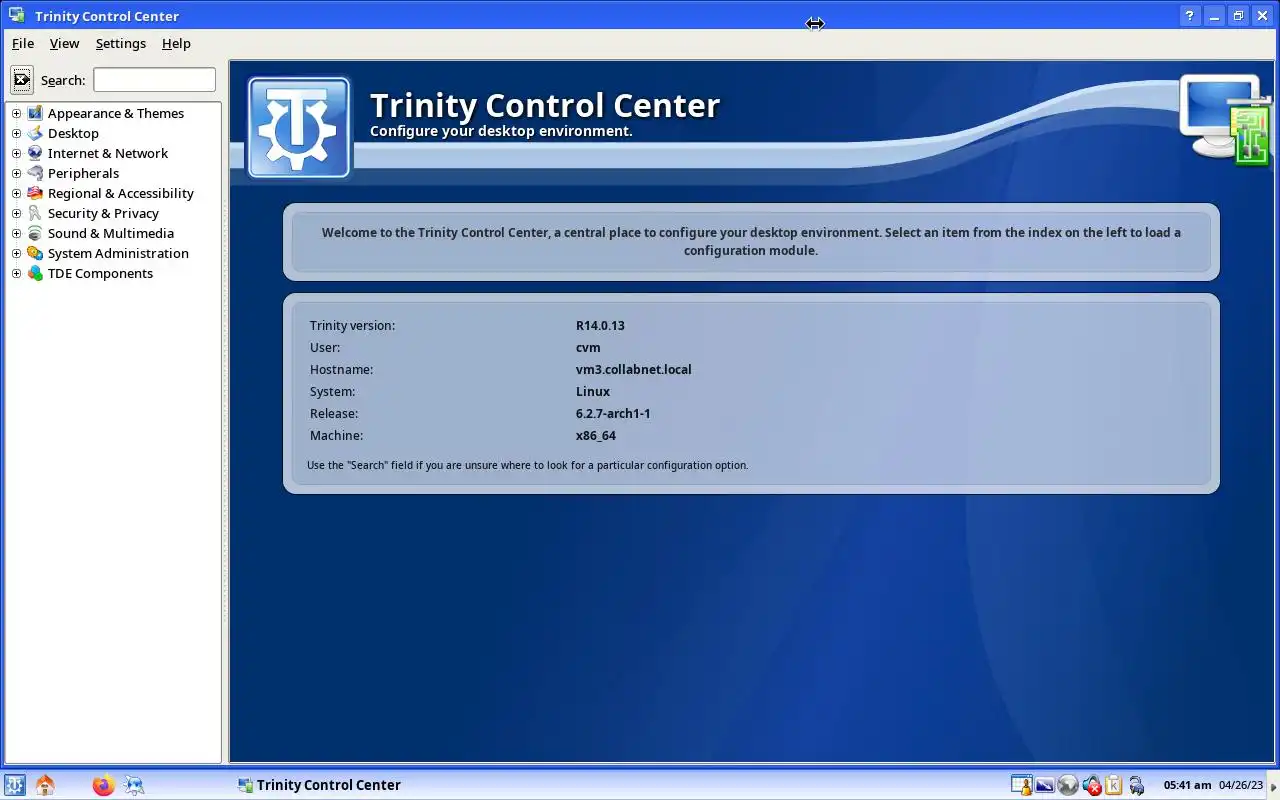This screenshot has width=1280, height=800.
Task: Click the window menu icon in title bar
Action: click(x=16, y=15)
